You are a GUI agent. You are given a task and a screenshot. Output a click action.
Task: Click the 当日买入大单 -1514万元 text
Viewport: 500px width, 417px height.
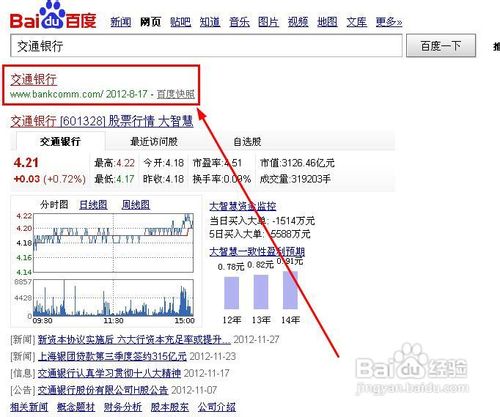click(262, 221)
